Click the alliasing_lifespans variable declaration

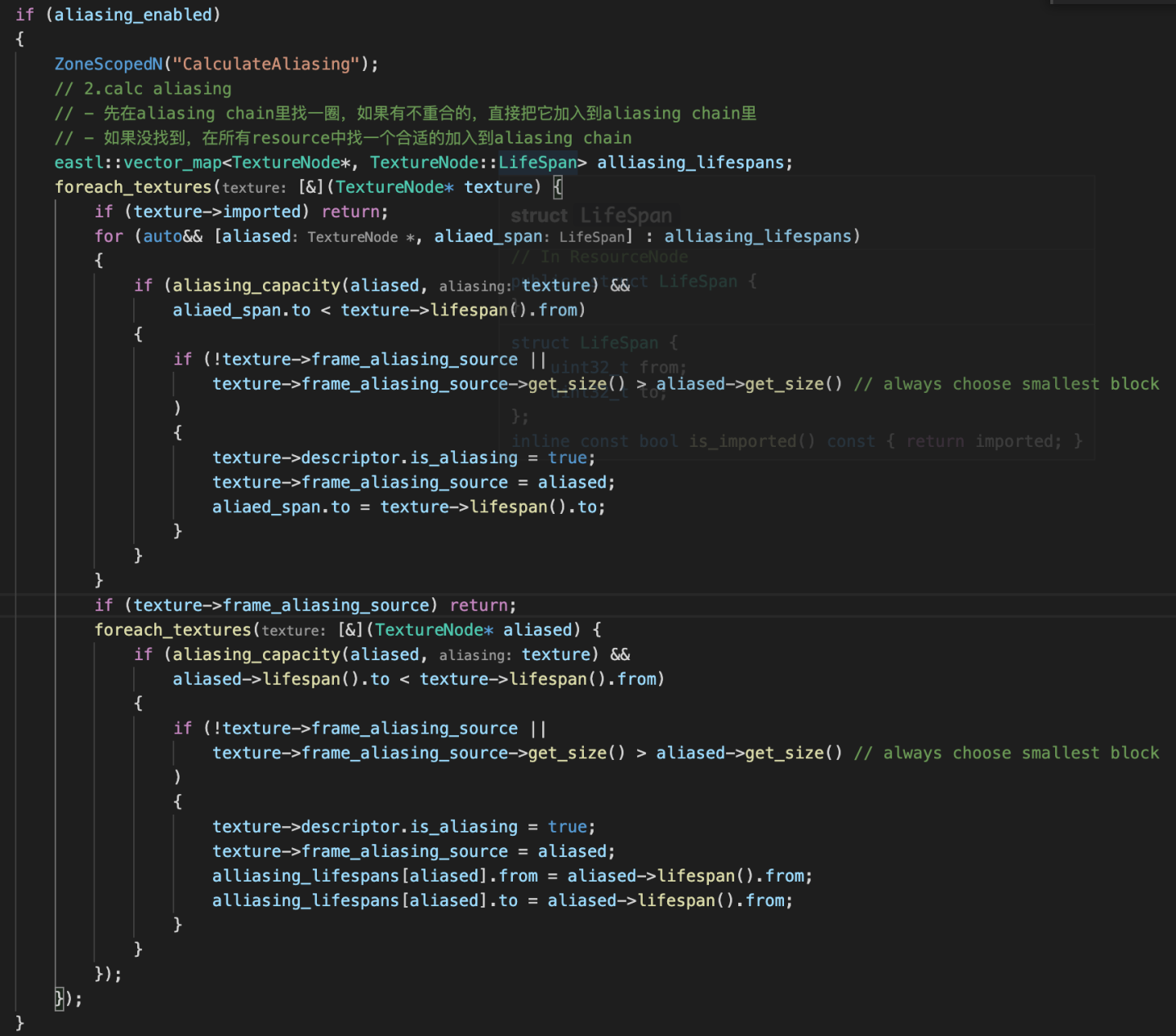pos(693,163)
